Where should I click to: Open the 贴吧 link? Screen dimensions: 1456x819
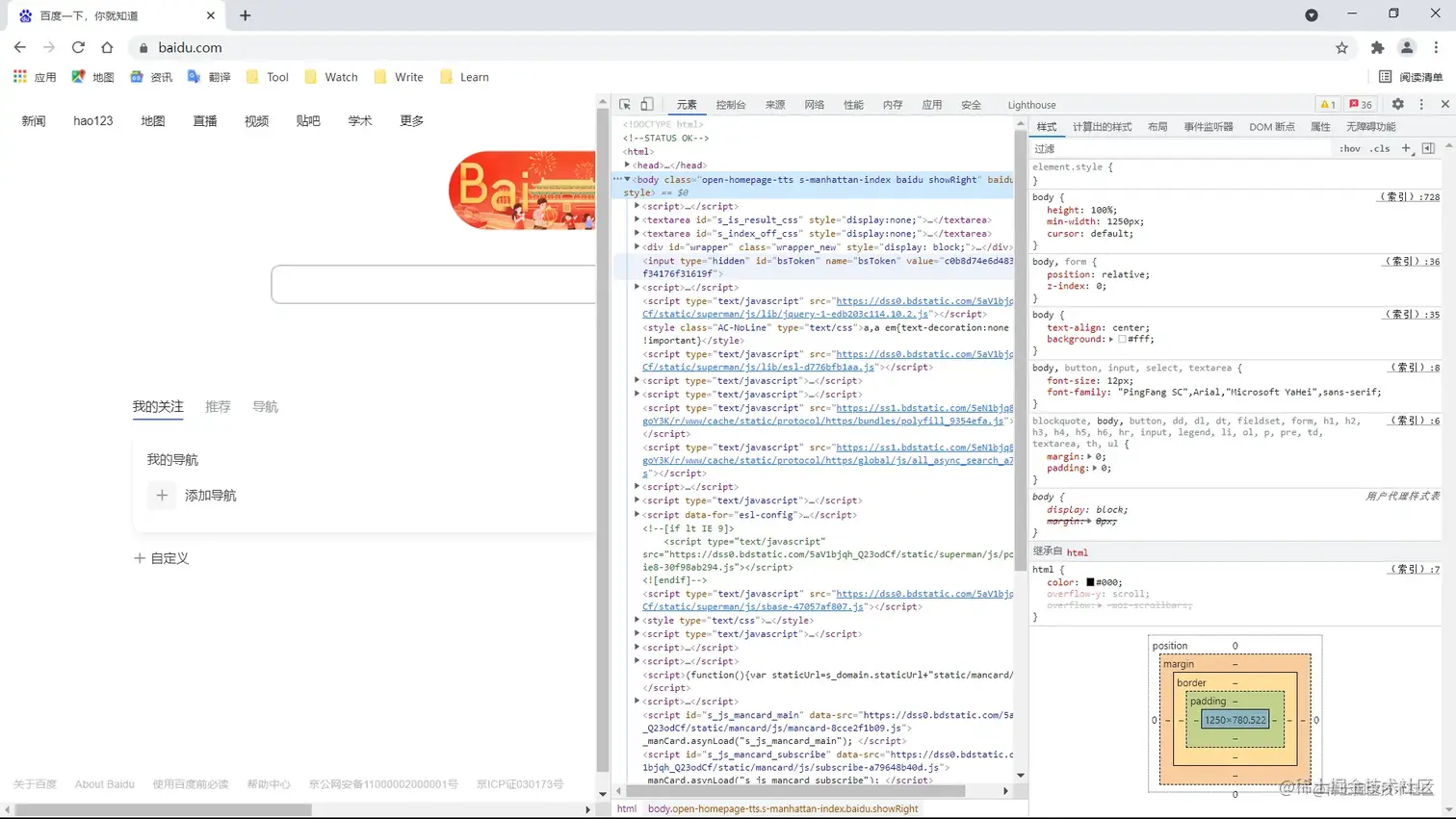(308, 121)
